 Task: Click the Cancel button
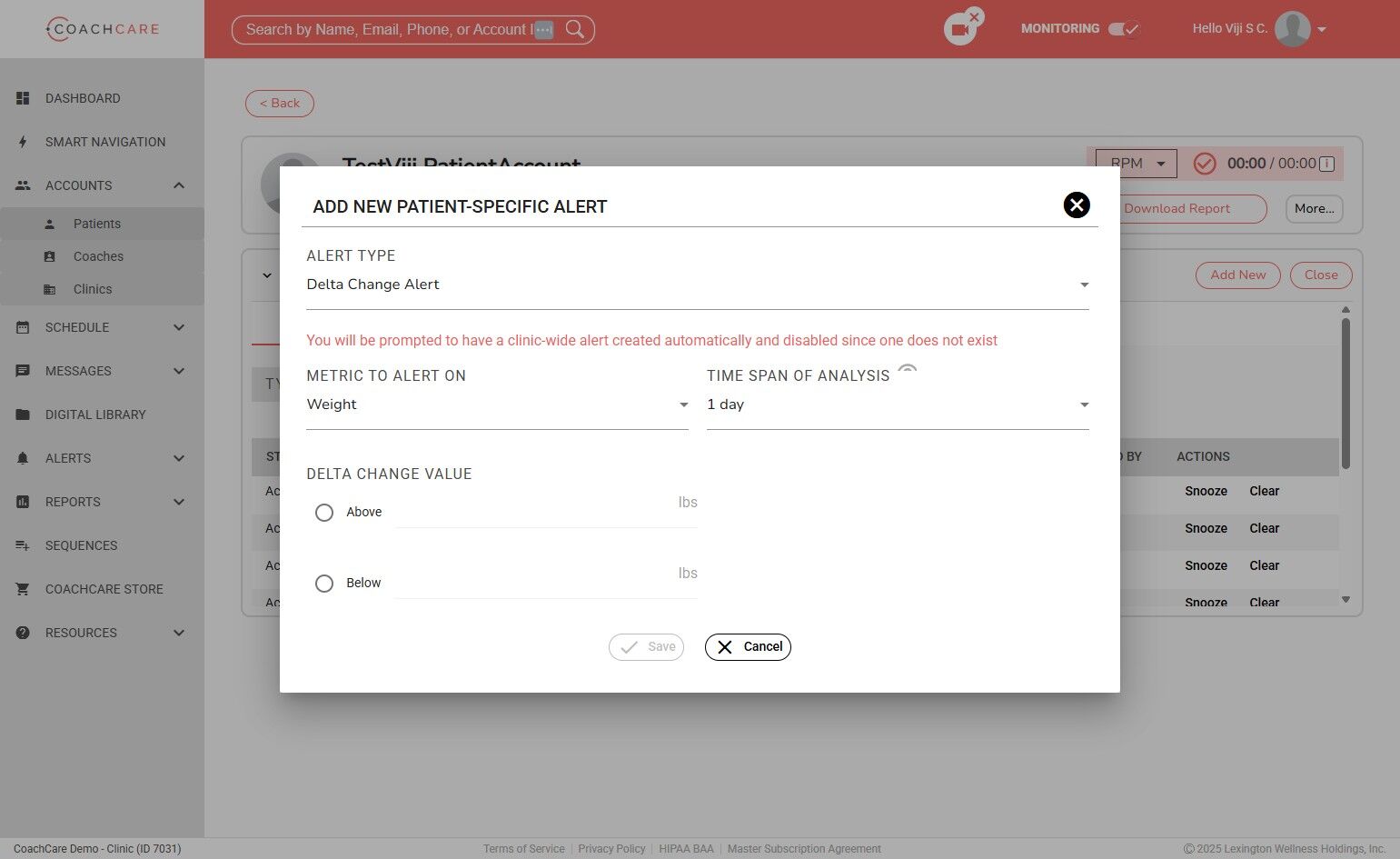point(748,647)
